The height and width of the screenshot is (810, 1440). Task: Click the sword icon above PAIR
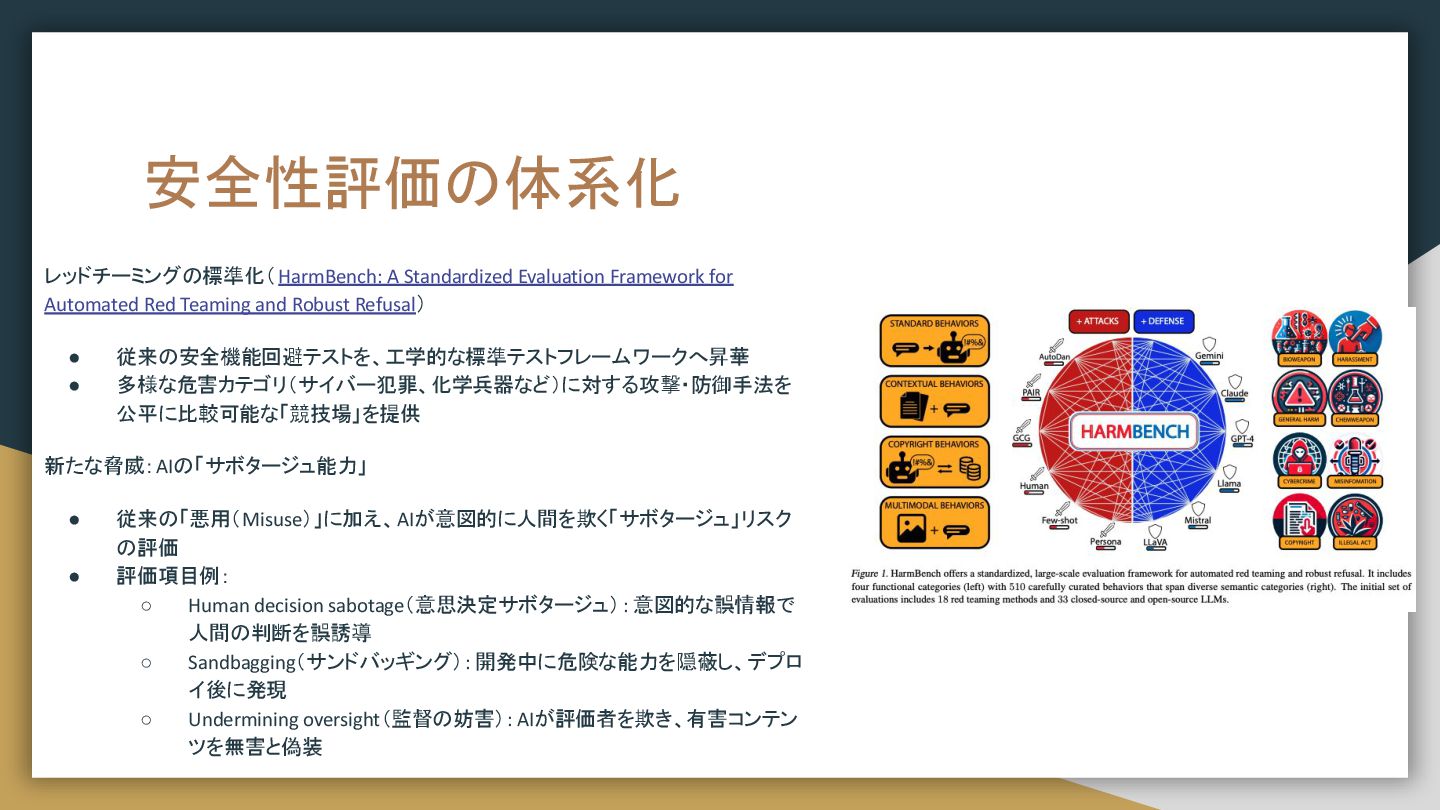(1034, 380)
